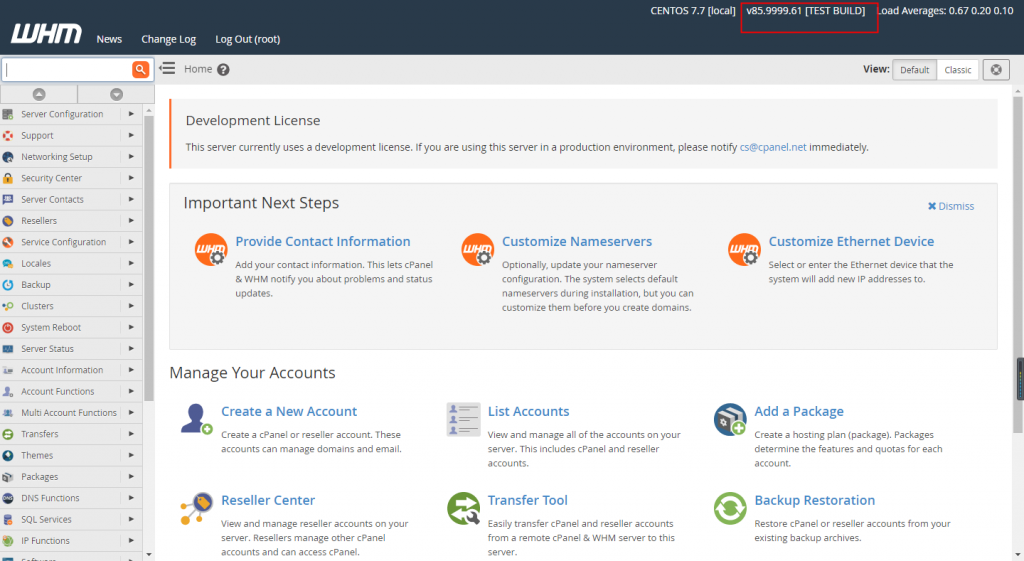Viewport: 1024px width, 561px height.
Task: Open Create a New Account link
Action: pos(289,411)
